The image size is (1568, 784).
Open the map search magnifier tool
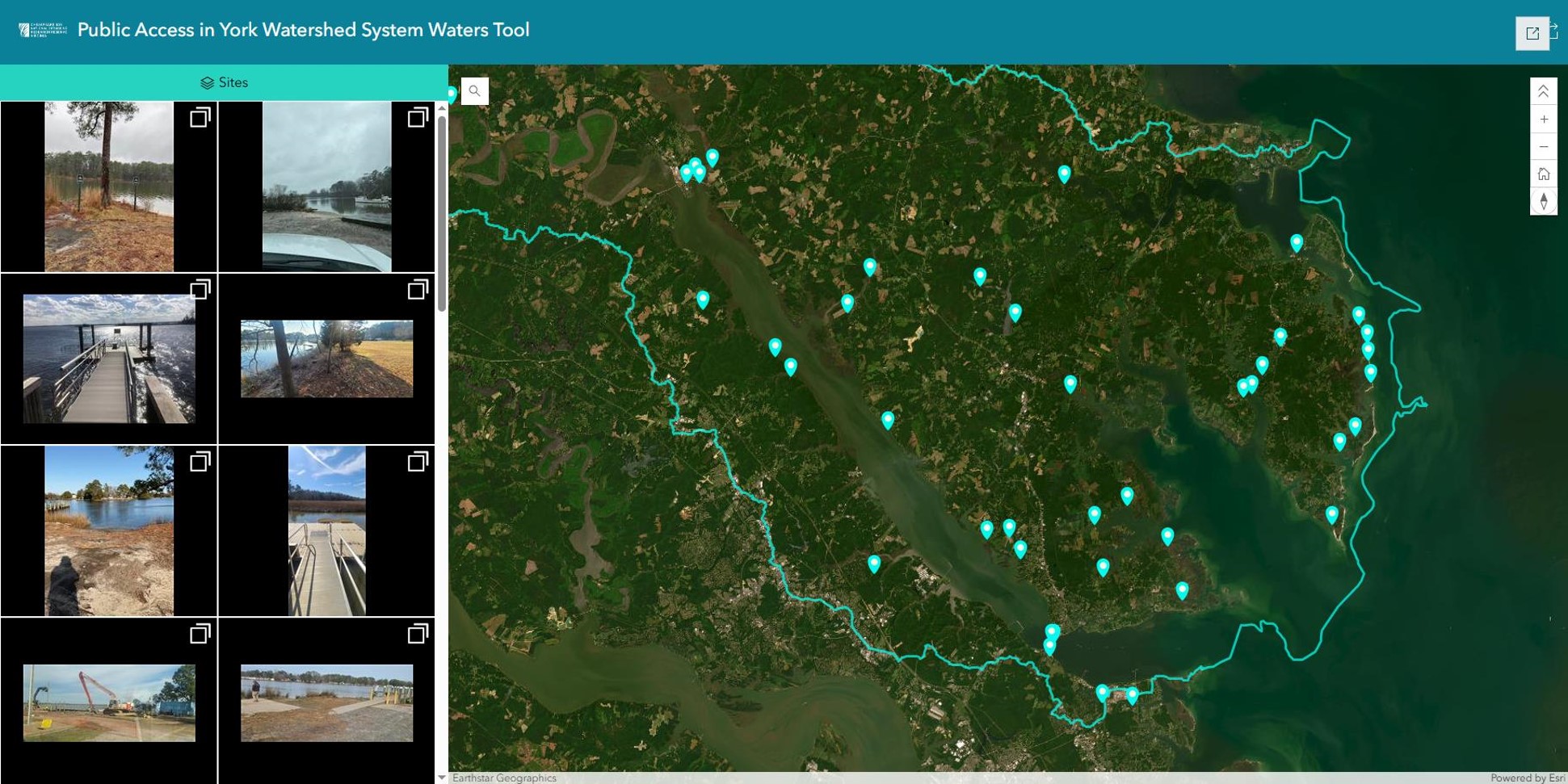pos(475,90)
